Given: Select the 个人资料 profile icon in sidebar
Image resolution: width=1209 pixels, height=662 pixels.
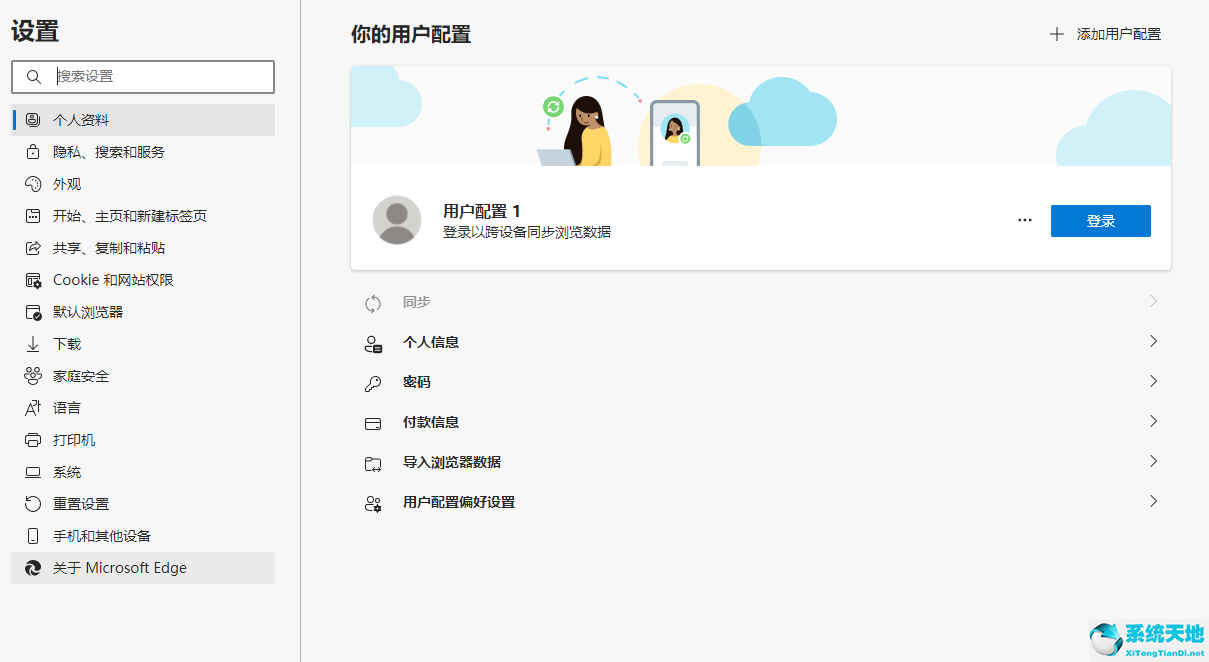Looking at the screenshot, I should [33, 119].
